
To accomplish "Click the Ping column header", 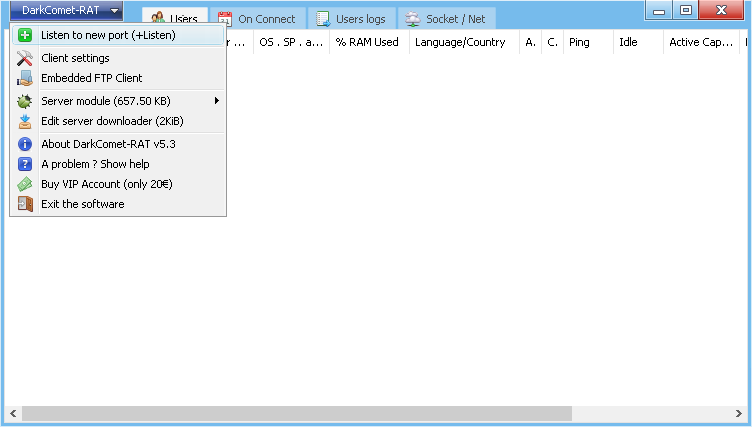I will (579, 43).
